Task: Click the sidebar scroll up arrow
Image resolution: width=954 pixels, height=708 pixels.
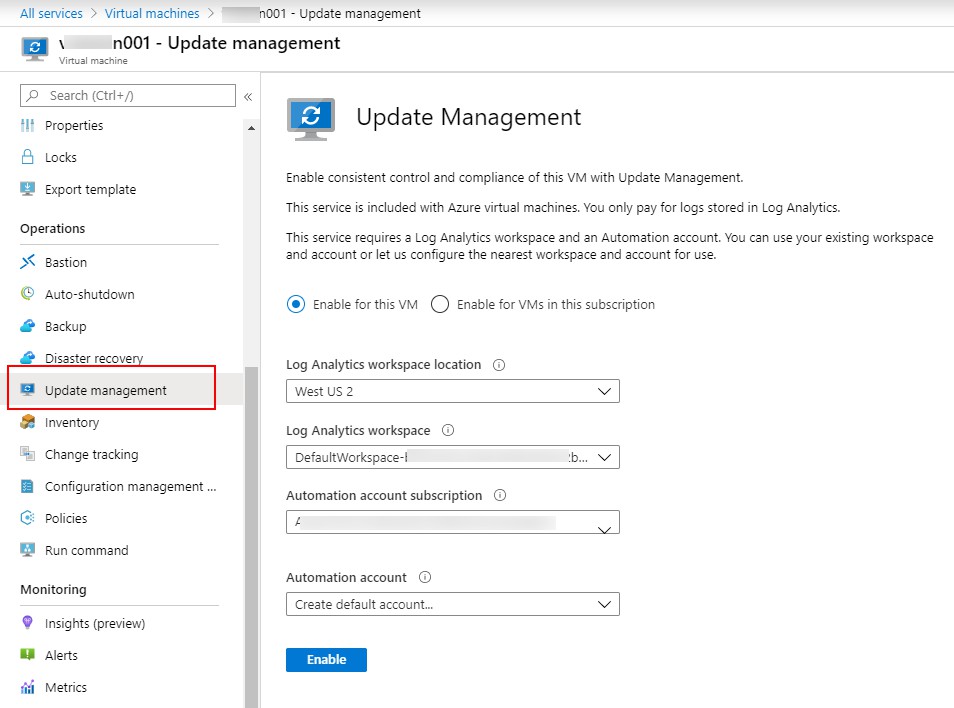Action: click(251, 128)
